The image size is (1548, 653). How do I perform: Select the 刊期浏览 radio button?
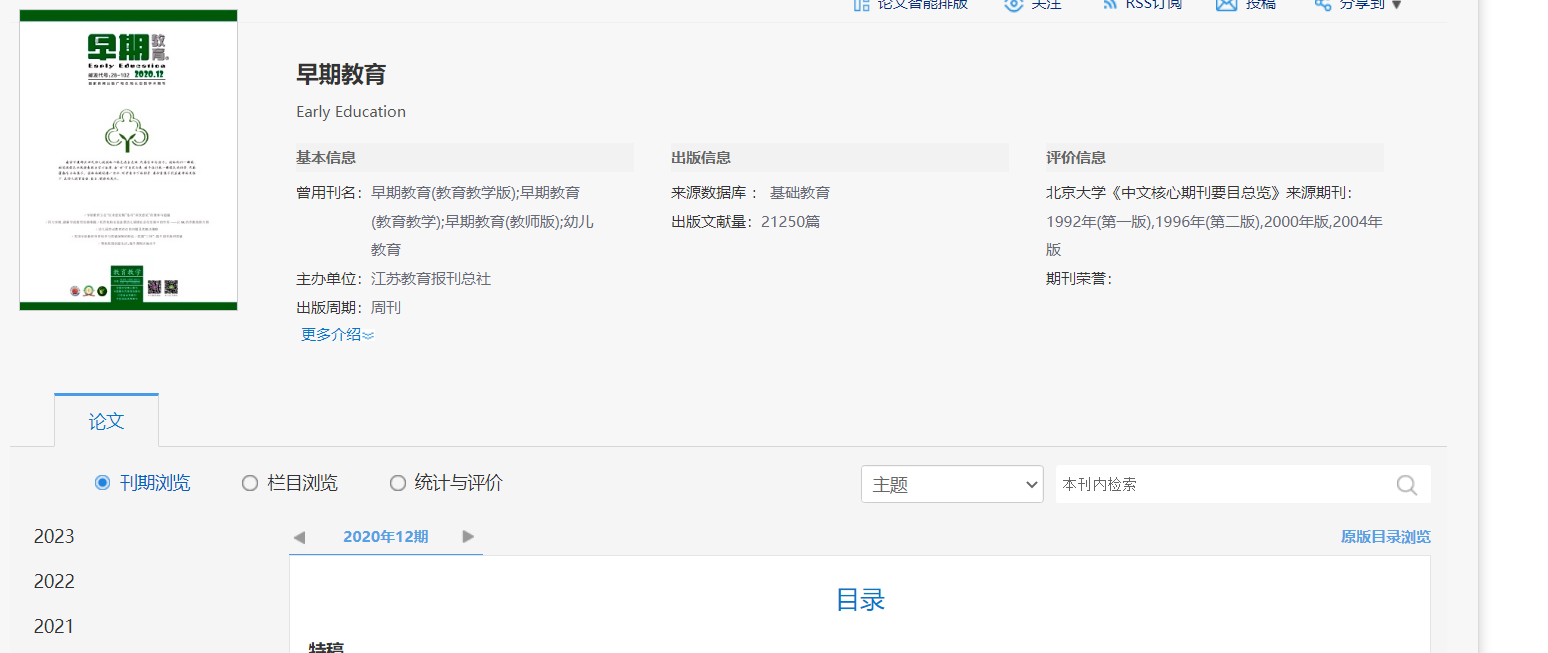point(102,483)
